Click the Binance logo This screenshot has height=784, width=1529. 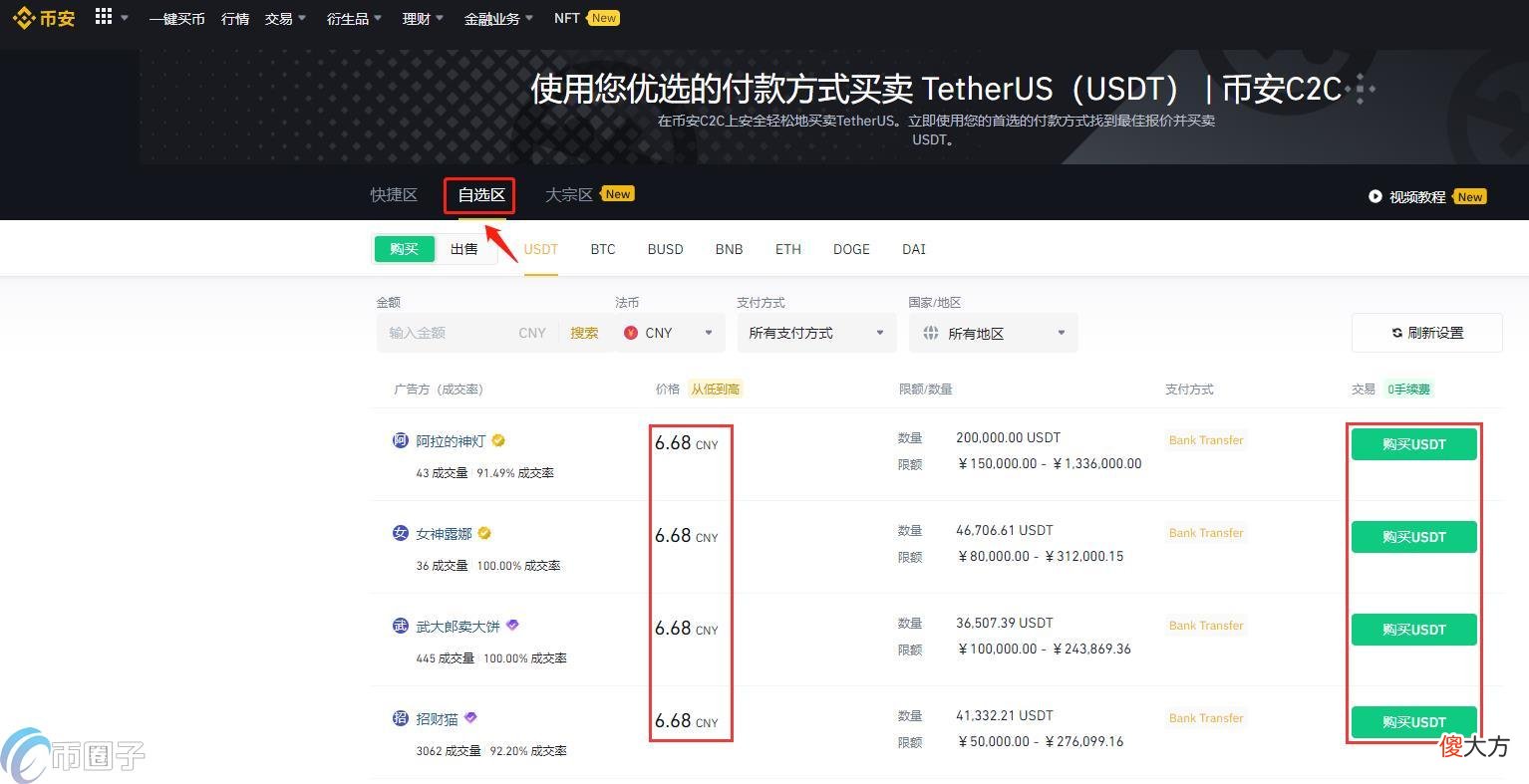[x=43, y=18]
